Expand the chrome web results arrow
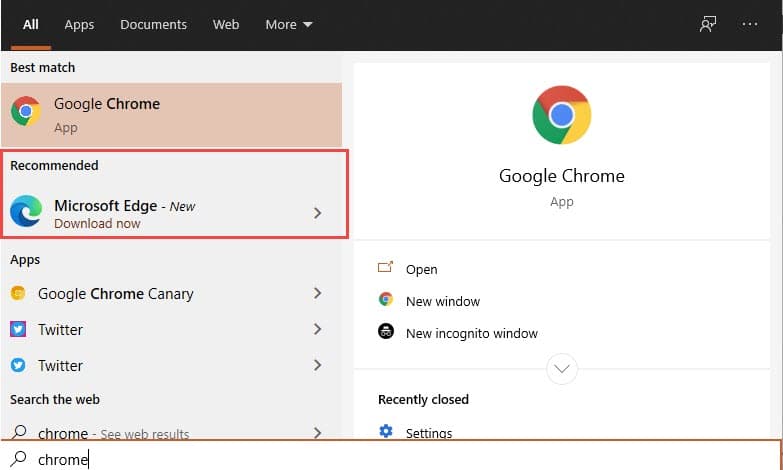 point(318,433)
